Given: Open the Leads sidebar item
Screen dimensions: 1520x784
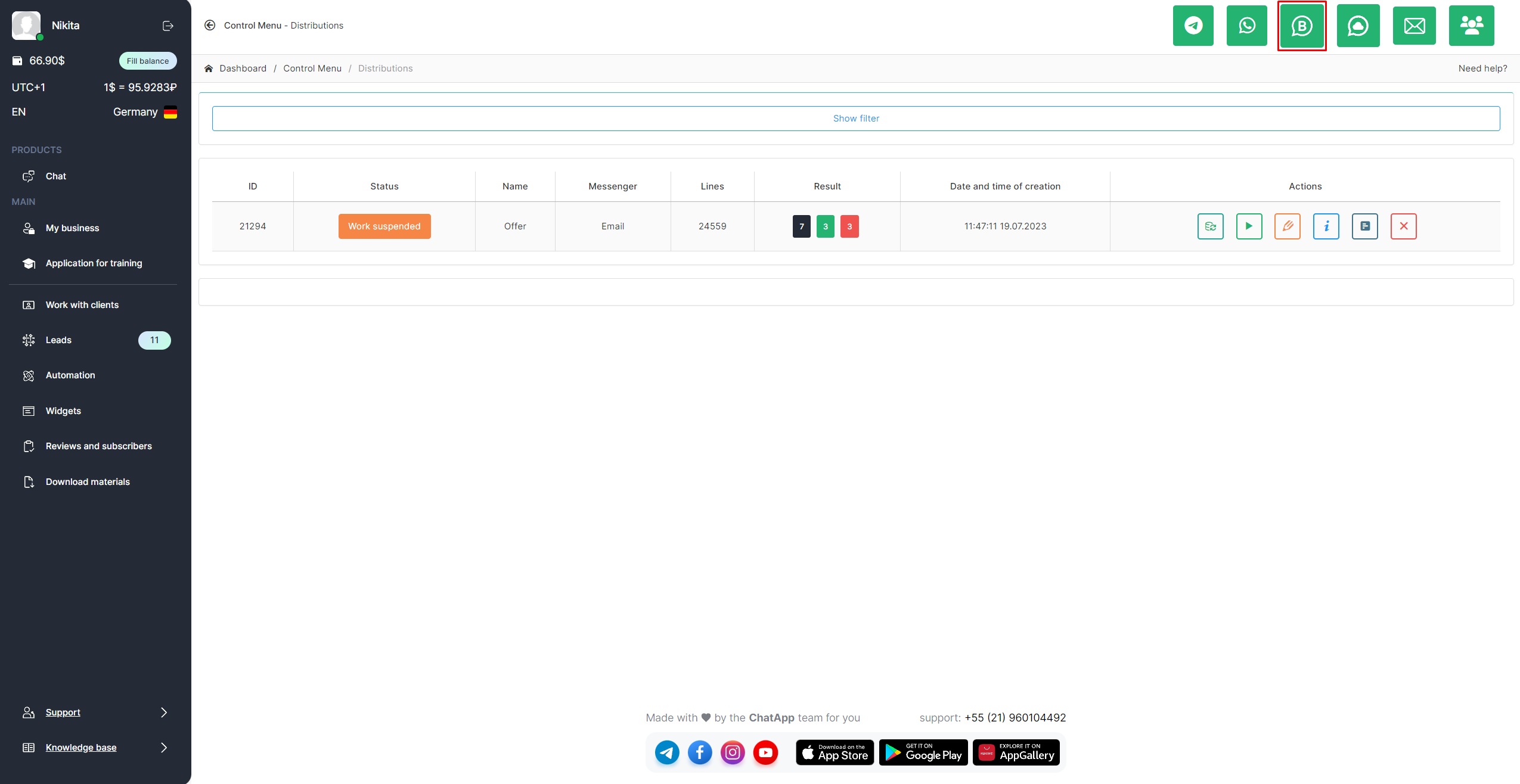Looking at the screenshot, I should click(58, 340).
